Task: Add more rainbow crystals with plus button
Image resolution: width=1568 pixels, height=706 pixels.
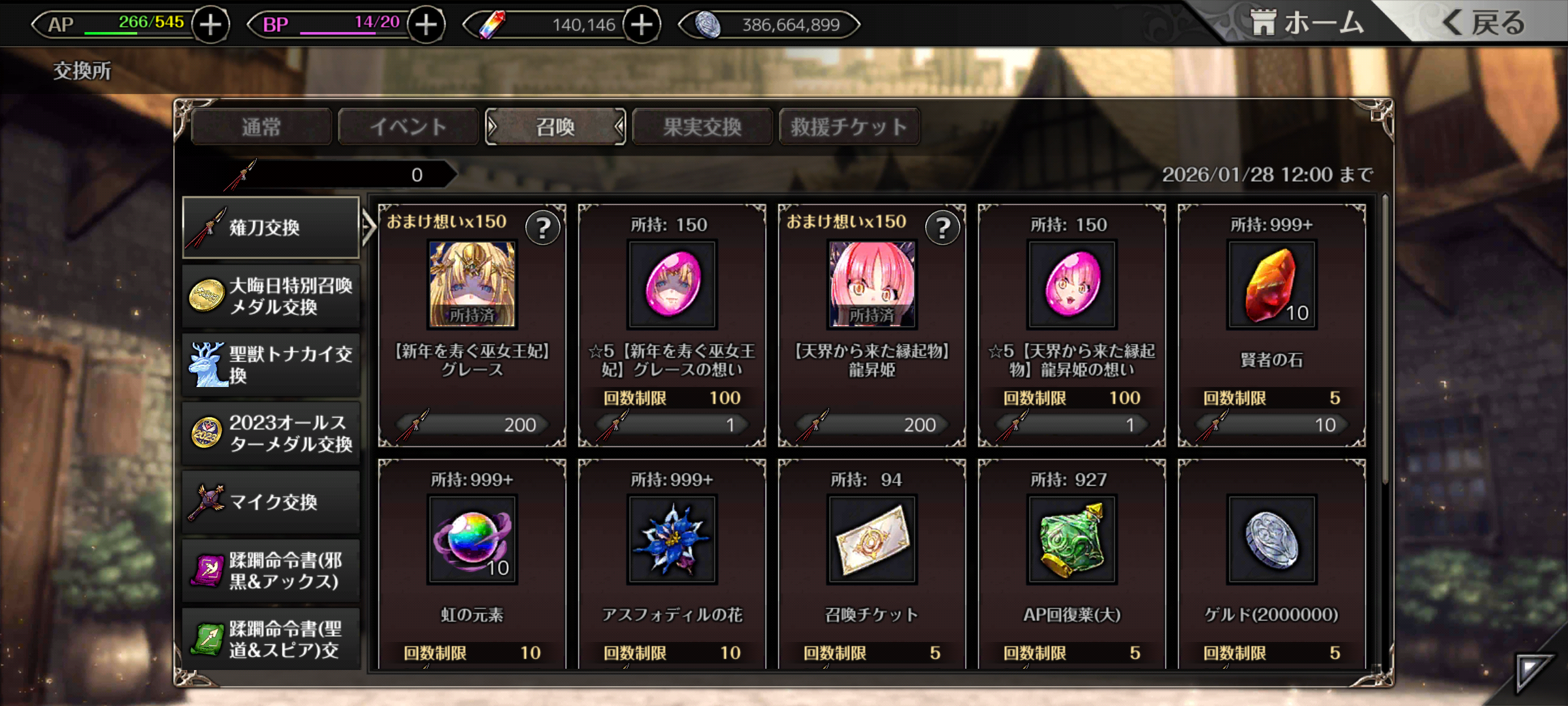Action: click(642, 25)
